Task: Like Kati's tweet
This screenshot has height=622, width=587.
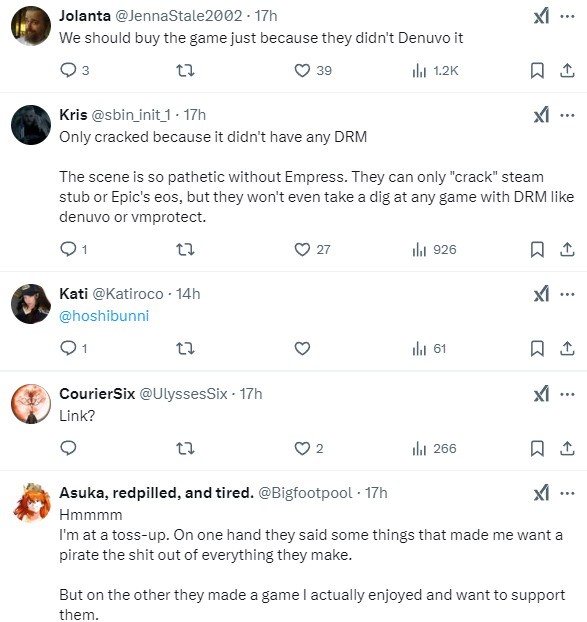Action: 302,349
